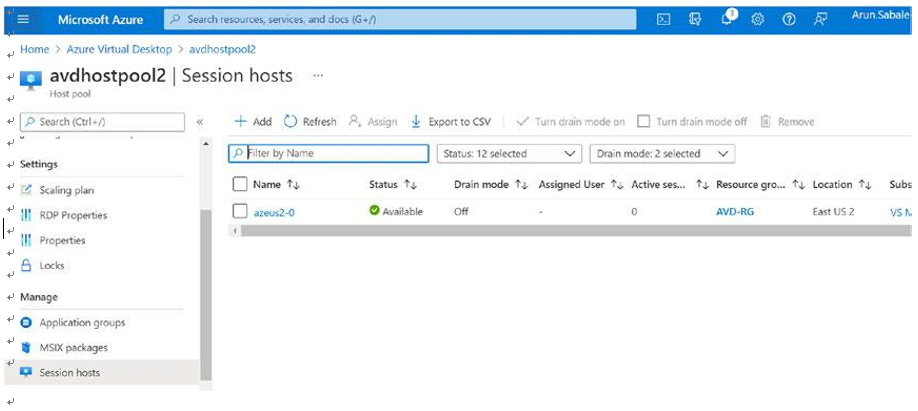Open the help question mark icon

789,19
